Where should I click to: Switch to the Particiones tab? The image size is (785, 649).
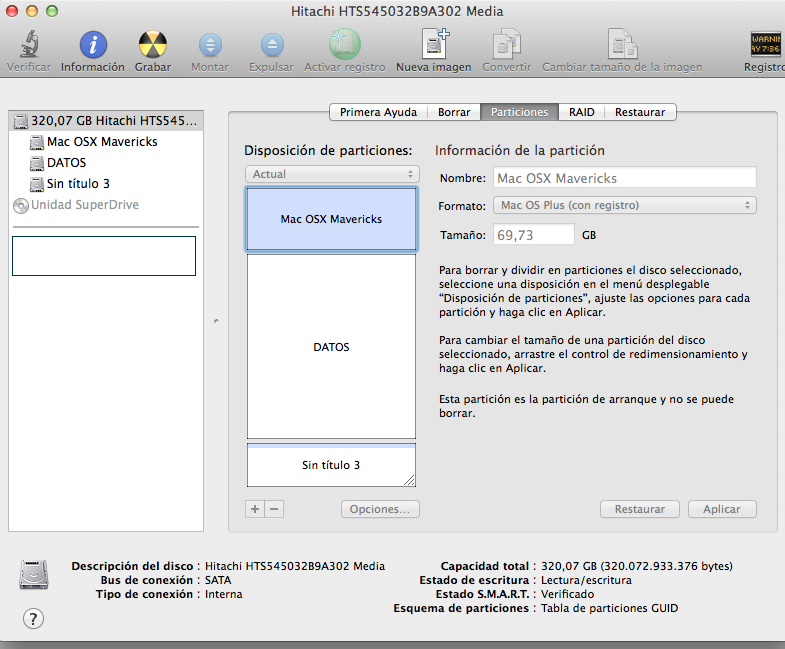(519, 112)
